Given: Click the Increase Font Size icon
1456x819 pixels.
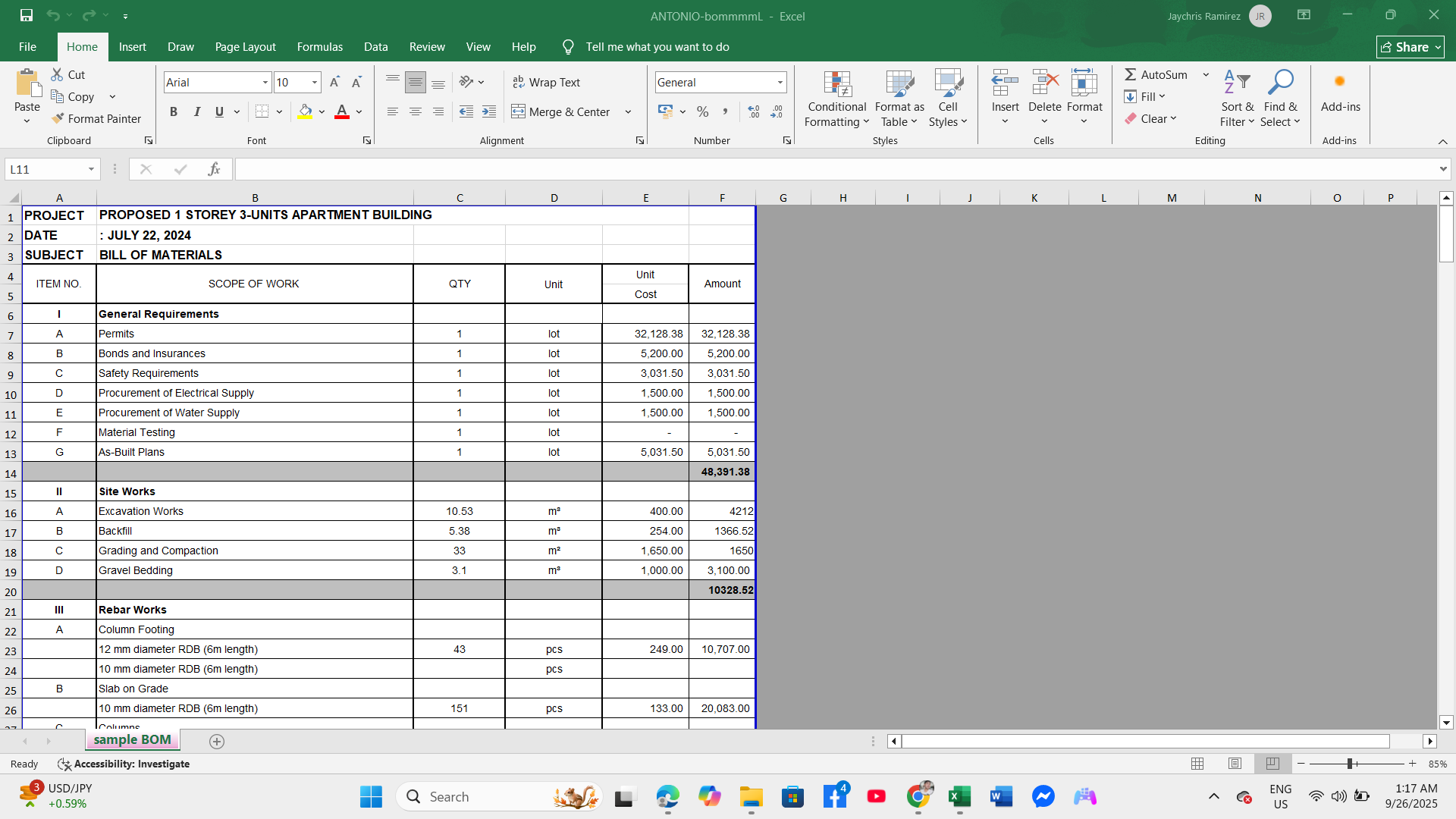Looking at the screenshot, I should point(334,82).
